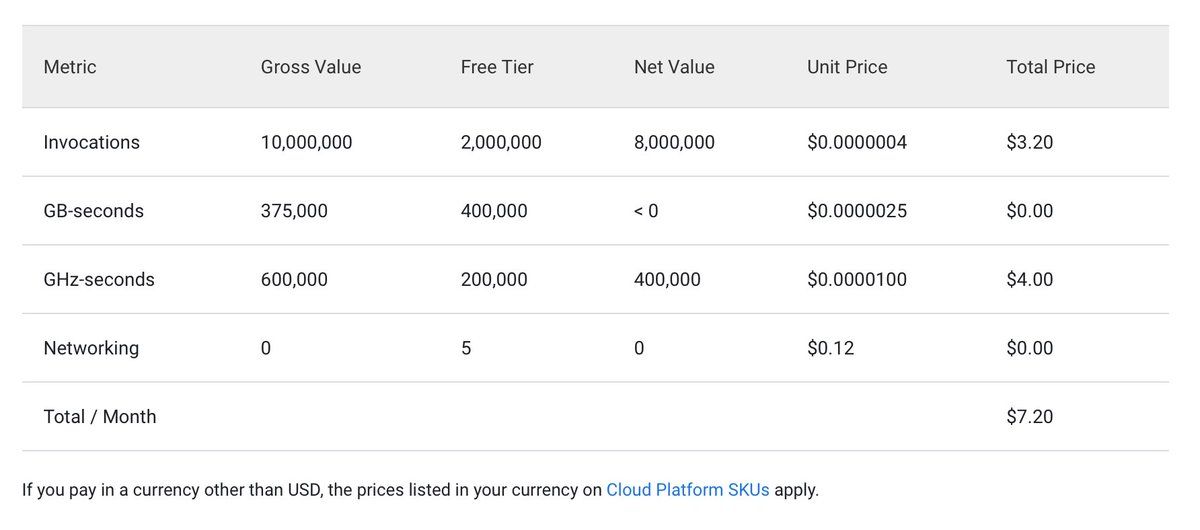Viewport: 1200px width, 530px height.
Task: Click the Unit Price column header
Action: [x=847, y=67]
